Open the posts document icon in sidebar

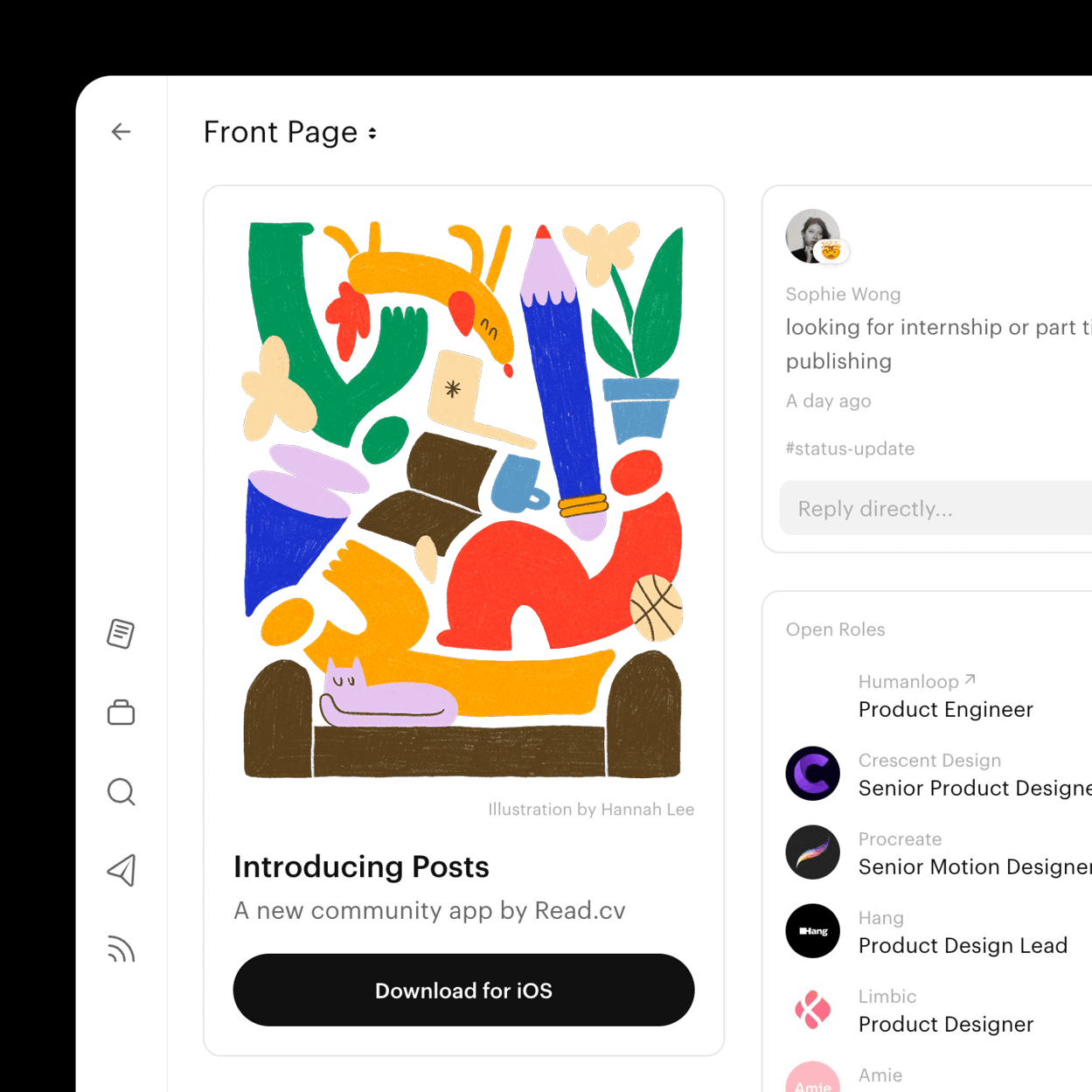121,634
